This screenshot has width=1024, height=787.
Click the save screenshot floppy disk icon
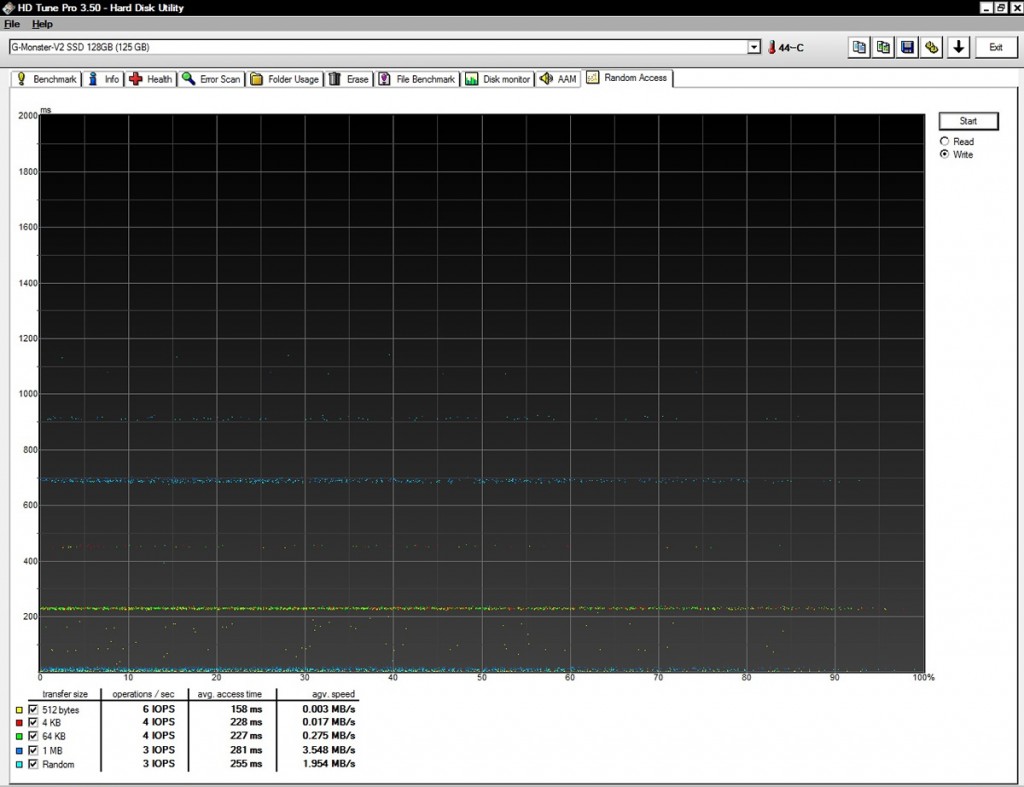[907, 47]
